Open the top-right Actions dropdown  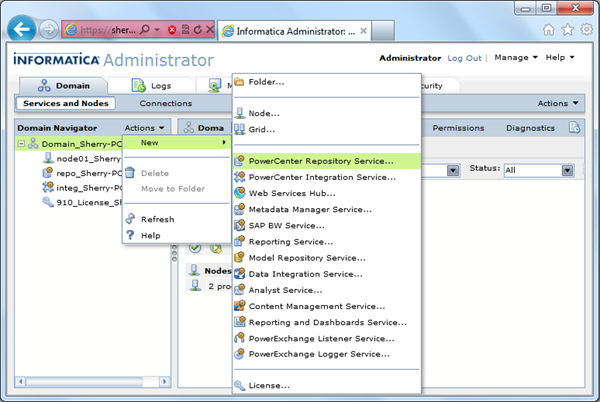[x=558, y=103]
